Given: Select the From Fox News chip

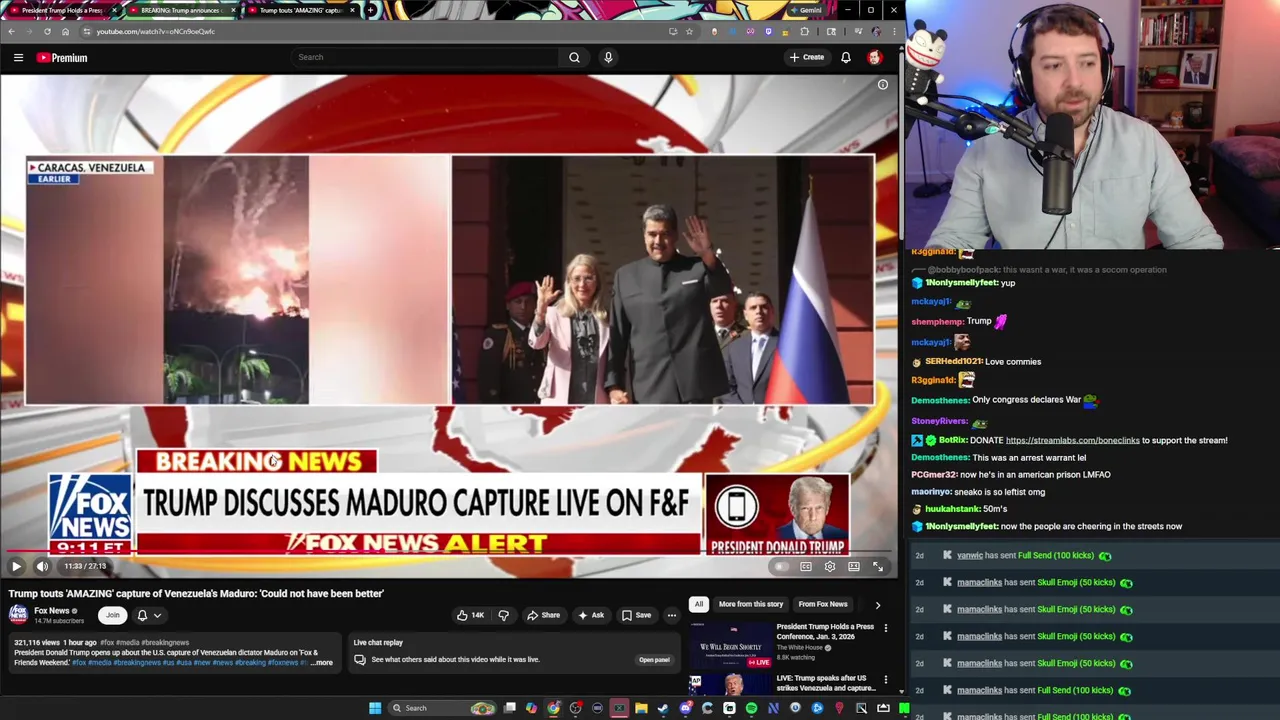Looking at the screenshot, I should click(x=823, y=604).
